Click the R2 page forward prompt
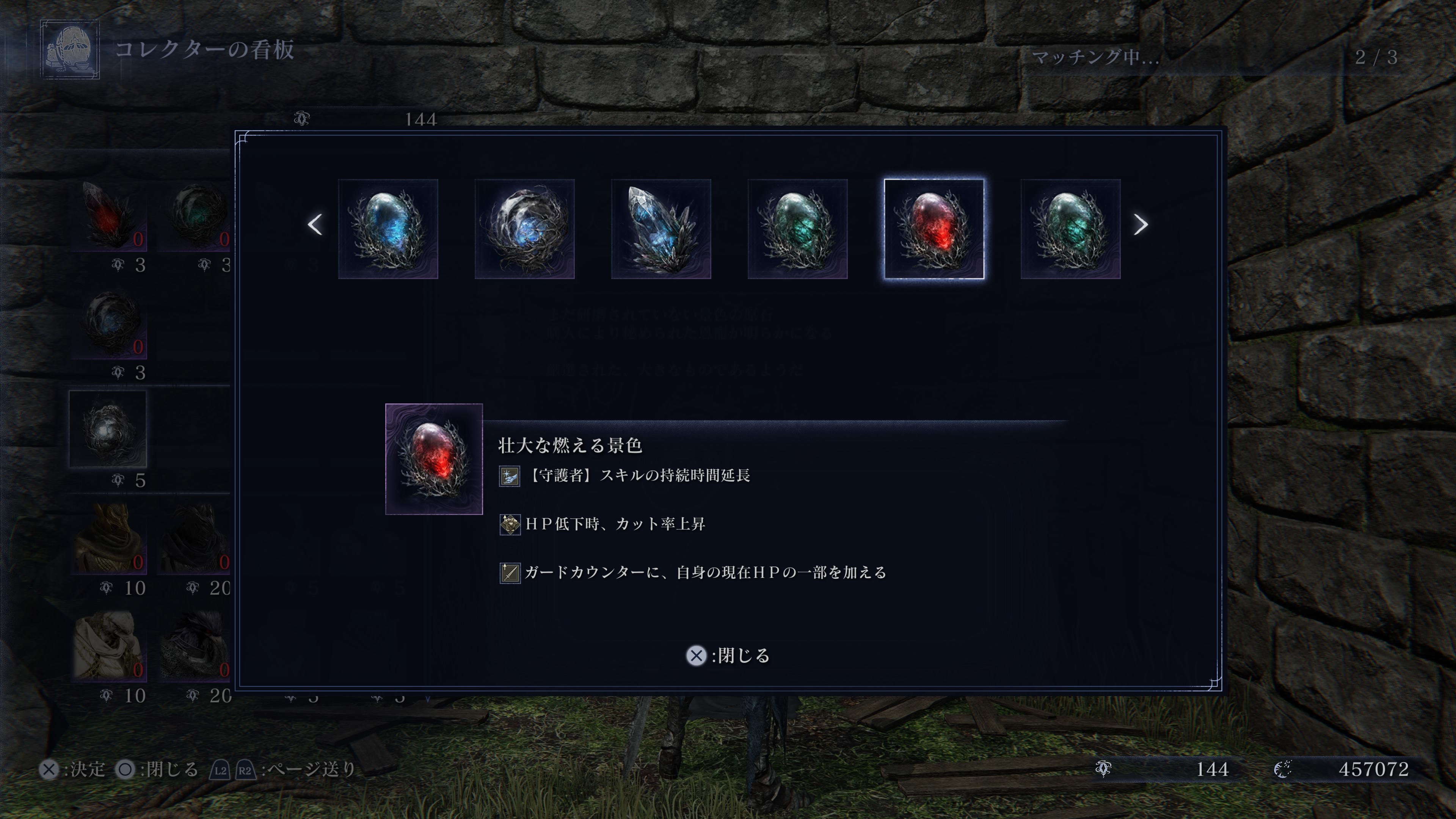Screen dimensions: 1456x819 click(245, 770)
